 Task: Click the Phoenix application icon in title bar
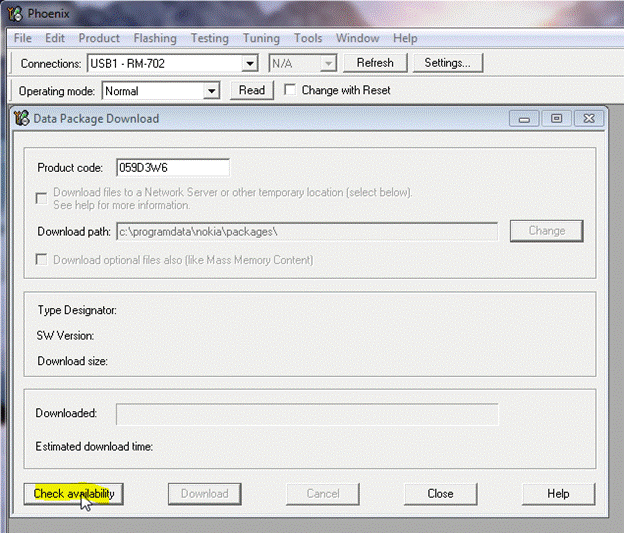(16, 14)
